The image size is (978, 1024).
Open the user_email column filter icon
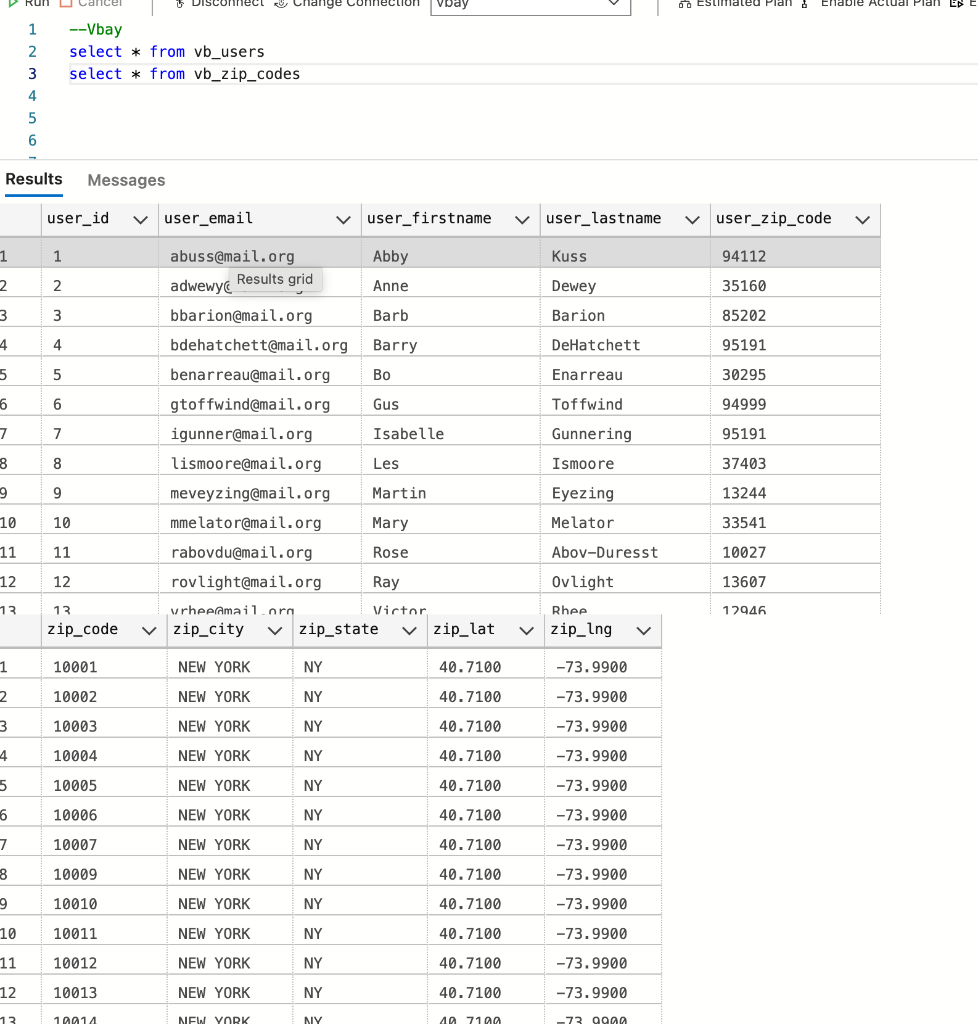344,219
